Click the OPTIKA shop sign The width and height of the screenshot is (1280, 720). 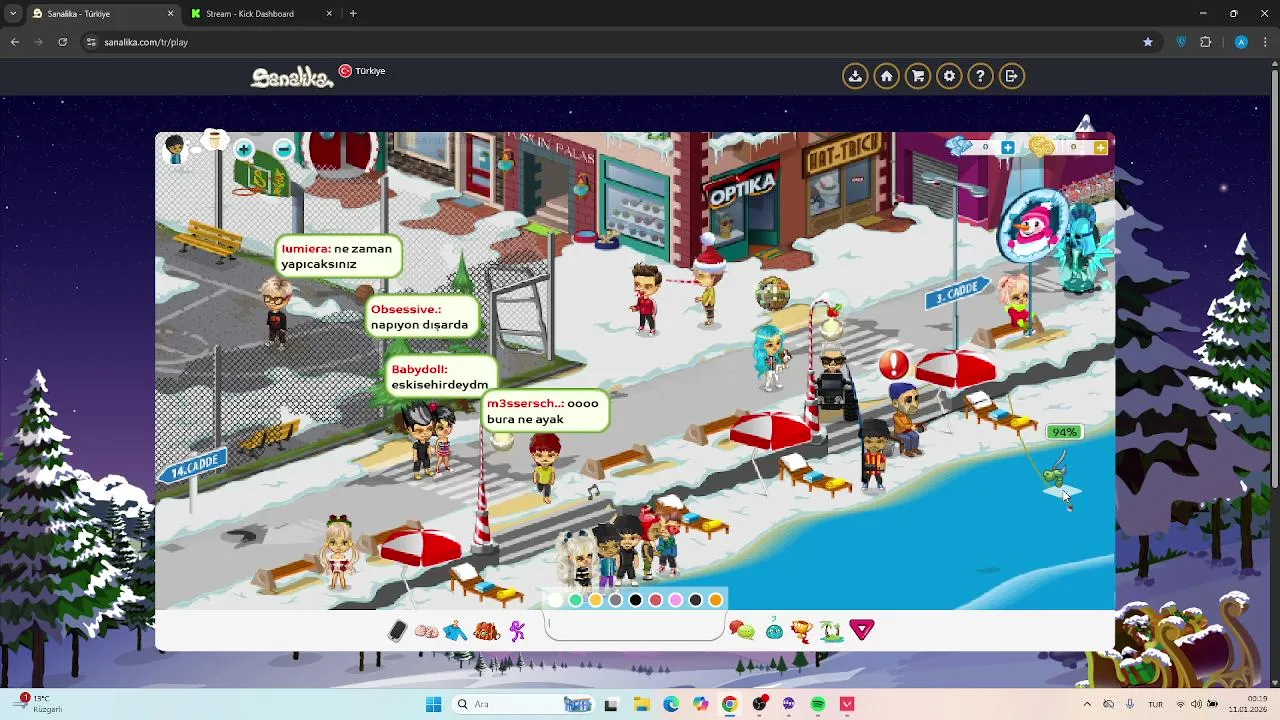click(742, 188)
